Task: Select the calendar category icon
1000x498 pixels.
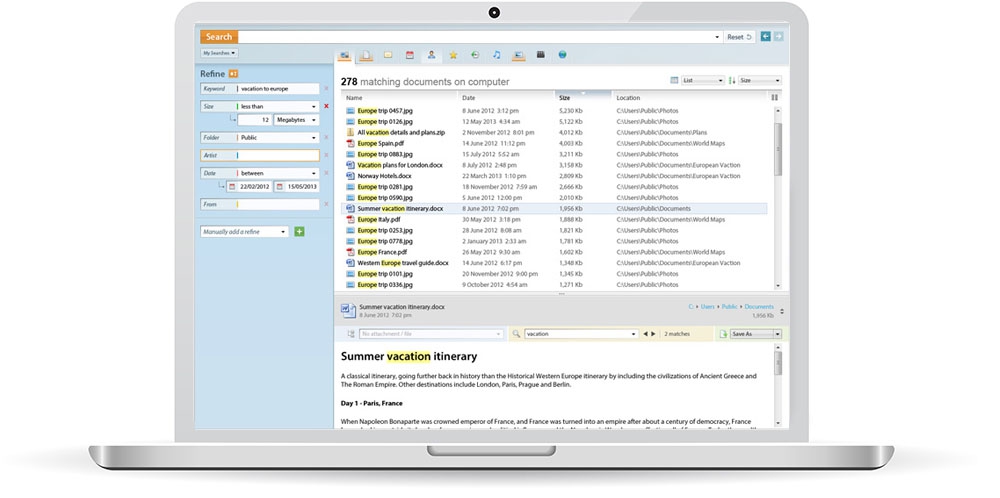Action: tap(409, 55)
